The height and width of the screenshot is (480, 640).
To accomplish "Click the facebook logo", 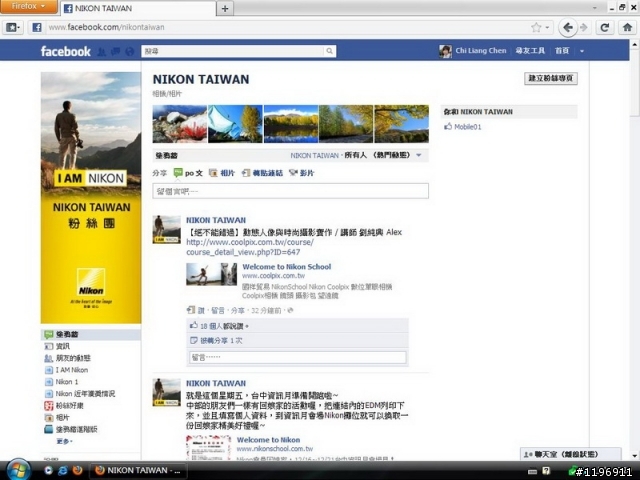I will click(65, 51).
